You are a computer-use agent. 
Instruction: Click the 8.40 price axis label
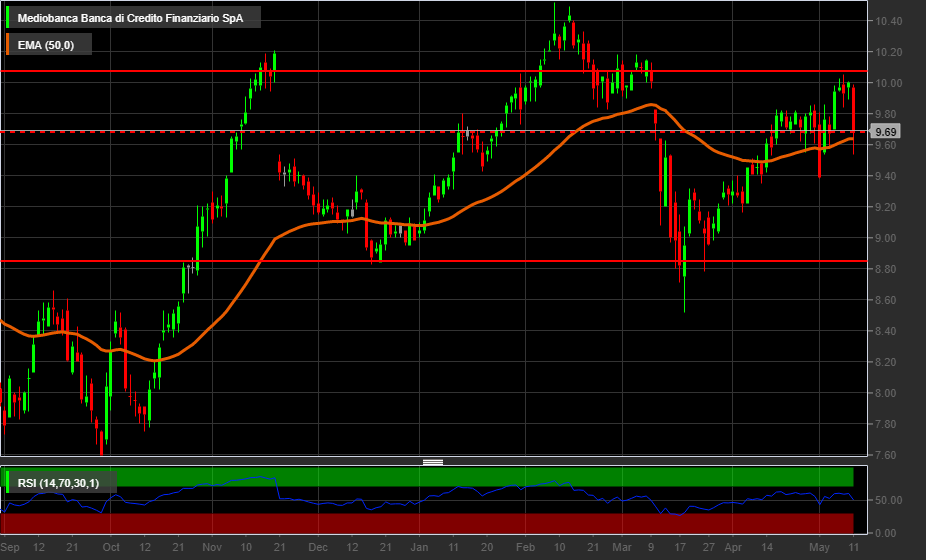coord(888,331)
